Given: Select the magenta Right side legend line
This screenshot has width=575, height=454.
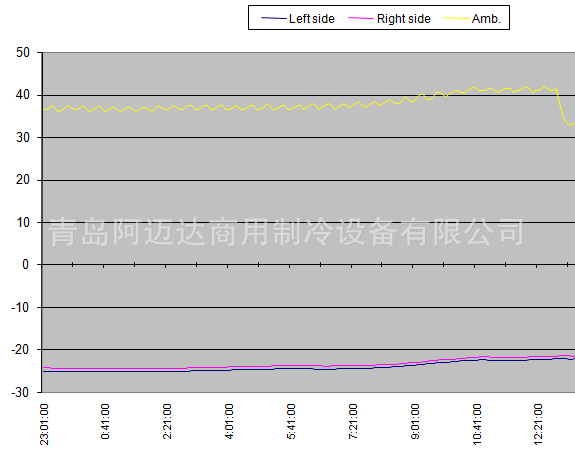Looking at the screenshot, I should [x=361, y=18].
